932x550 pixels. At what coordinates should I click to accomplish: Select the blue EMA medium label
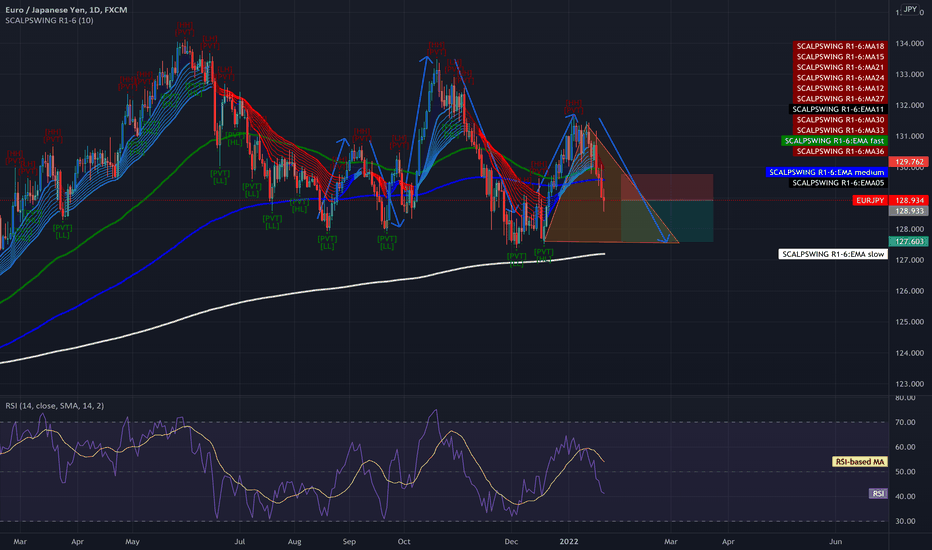pyautogui.click(x=826, y=172)
